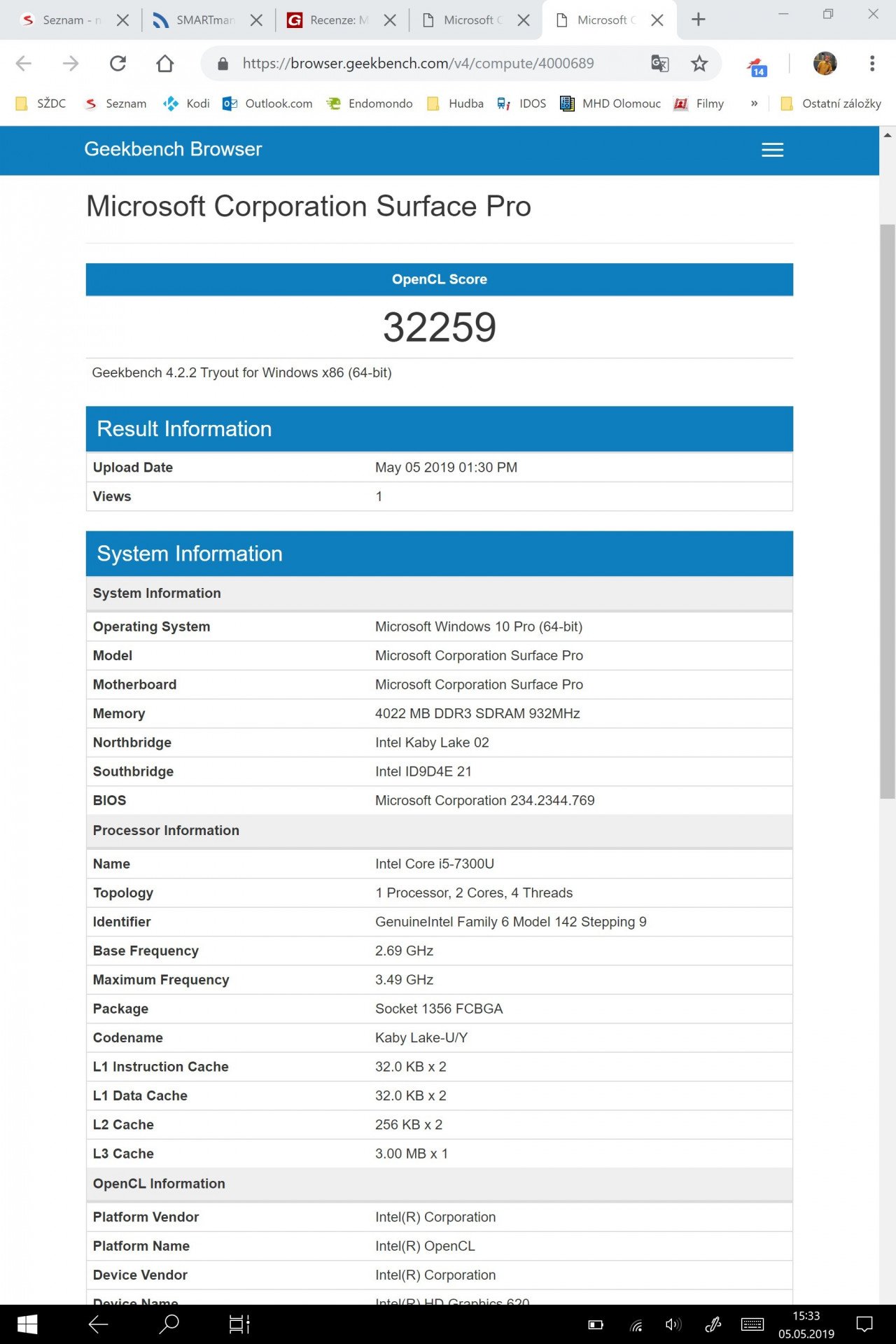The width and height of the screenshot is (896, 1344).
Task: Bookmark this page with the star
Action: click(x=699, y=64)
